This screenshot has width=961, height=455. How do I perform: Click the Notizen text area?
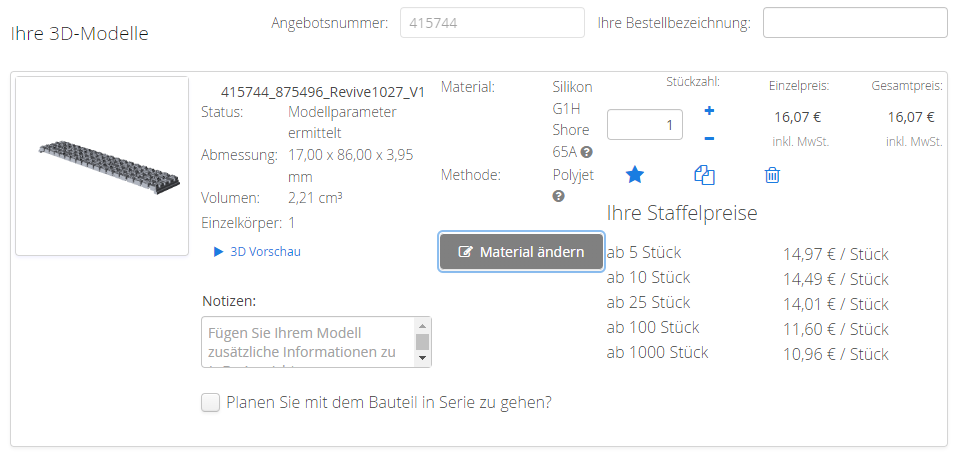[308, 342]
